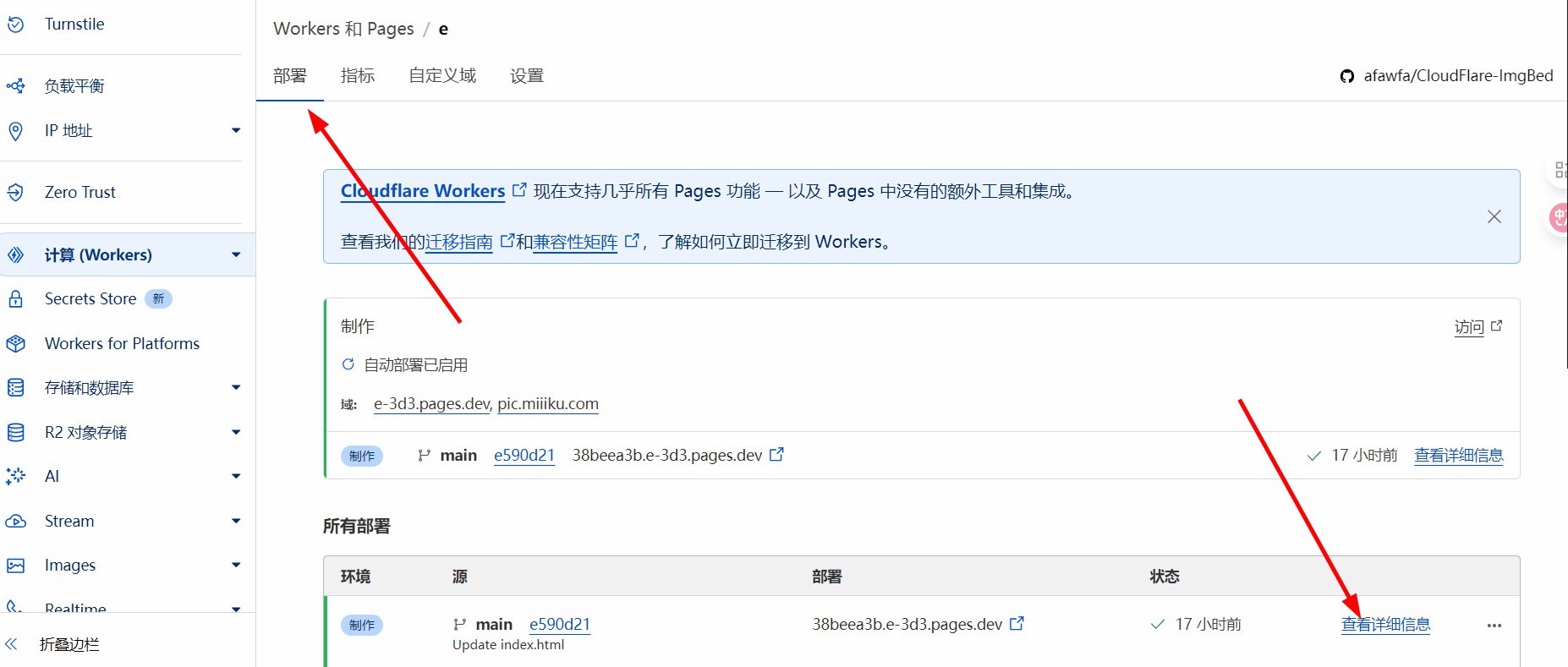This screenshot has width=1568, height=667.
Task: Expand the R2 对象存储 section arrow
Action: tap(236, 432)
